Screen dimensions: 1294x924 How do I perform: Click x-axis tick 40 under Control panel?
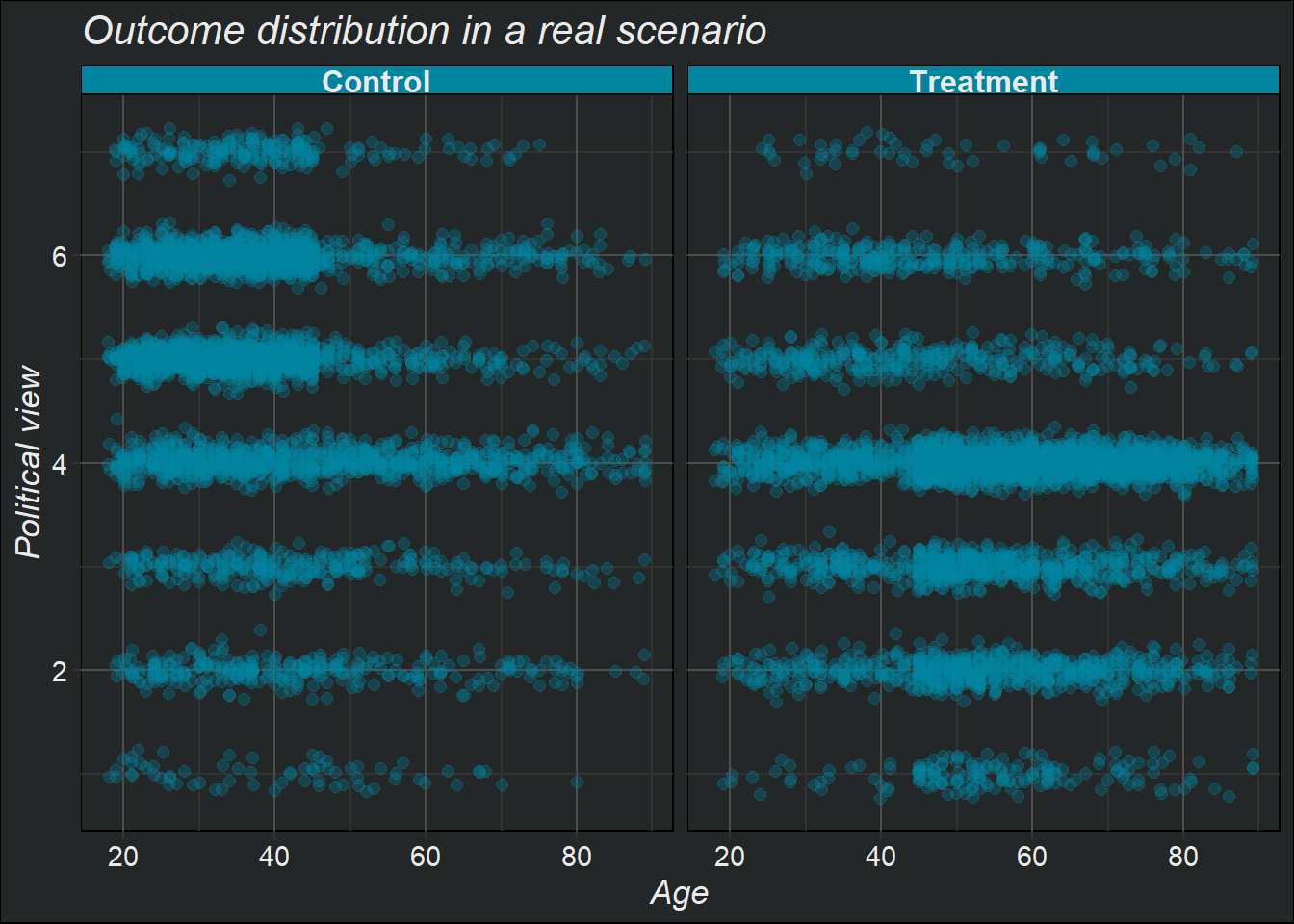coord(274,856)
